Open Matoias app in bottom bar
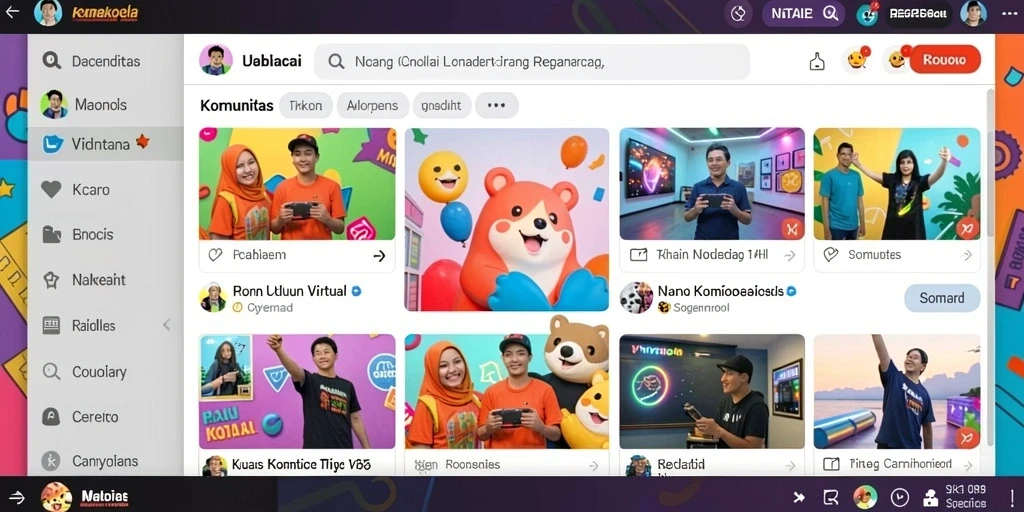Viewport: 1024px width, 512px height. pos(85,497)
